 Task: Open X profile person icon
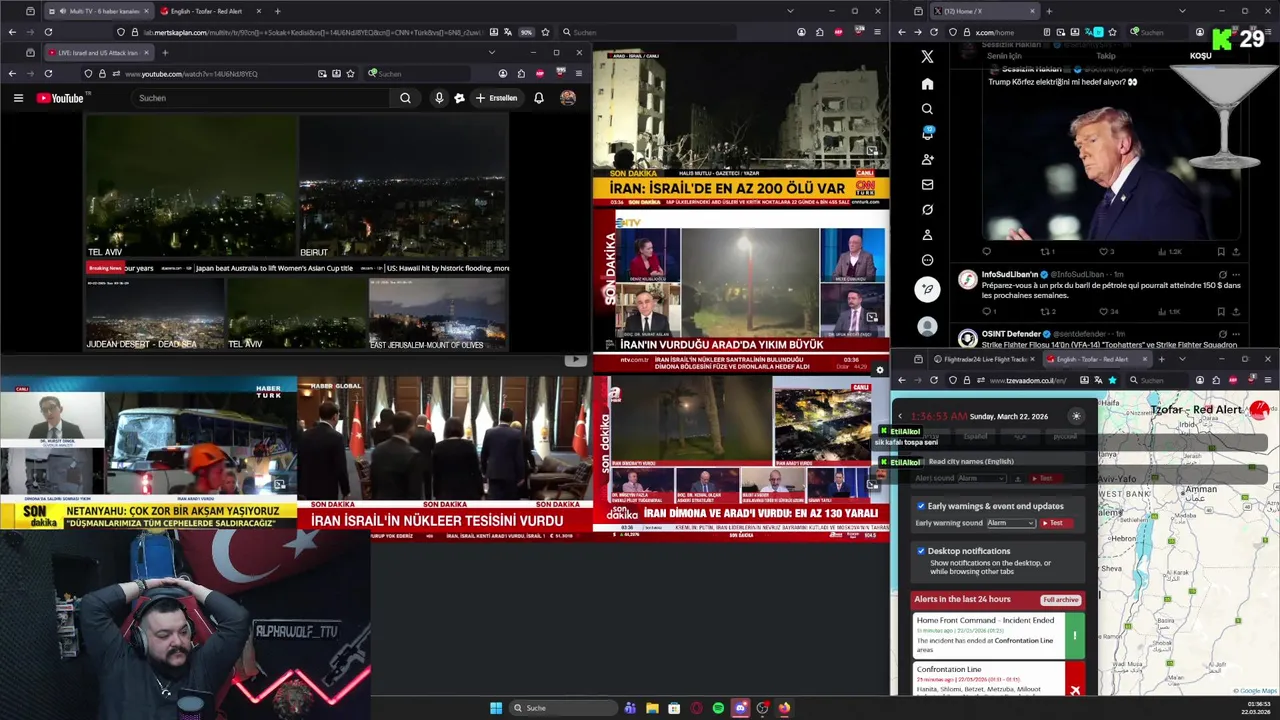(927, 235)
